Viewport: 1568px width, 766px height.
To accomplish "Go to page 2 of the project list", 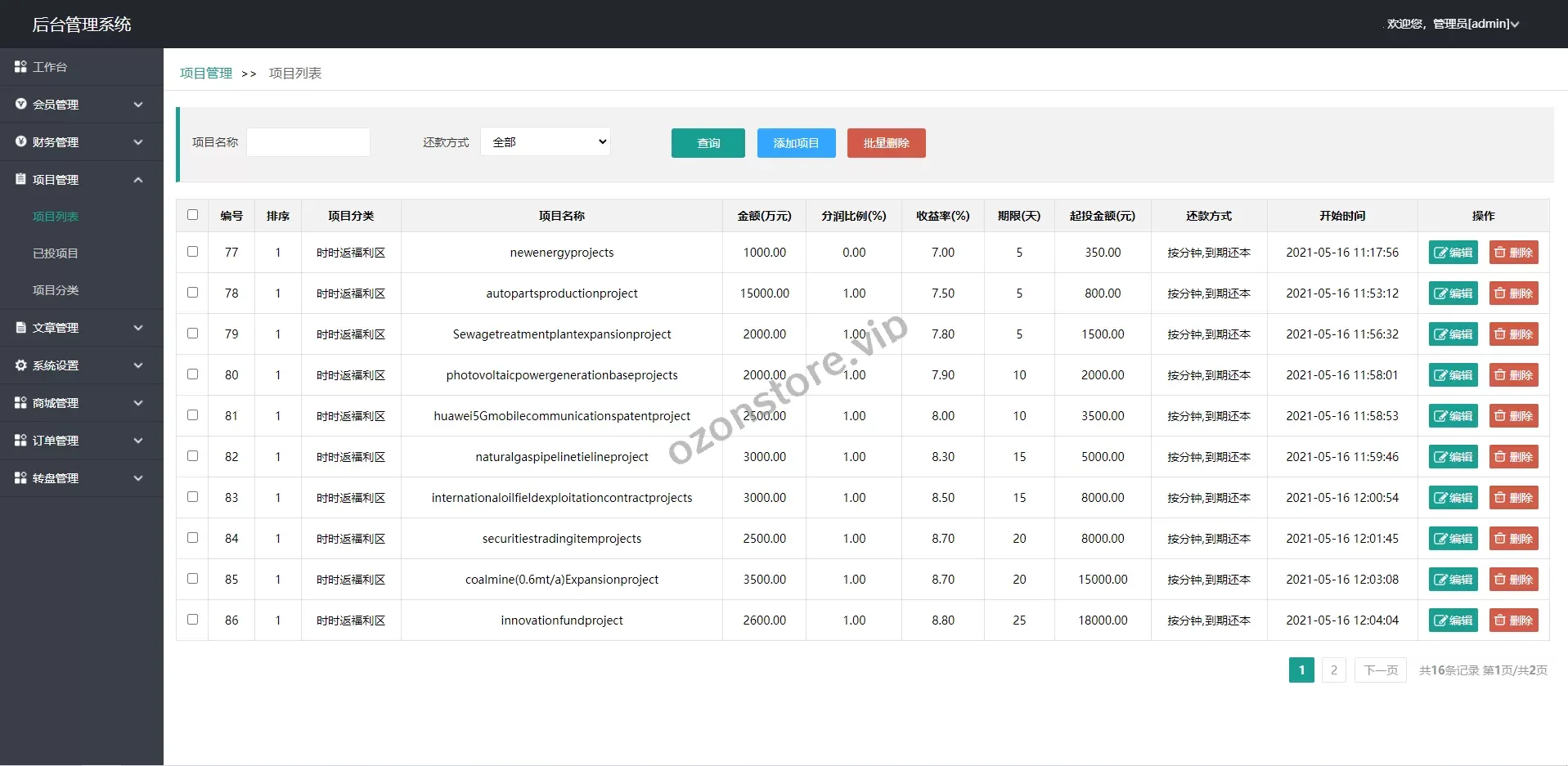I will coord(1333,670).
